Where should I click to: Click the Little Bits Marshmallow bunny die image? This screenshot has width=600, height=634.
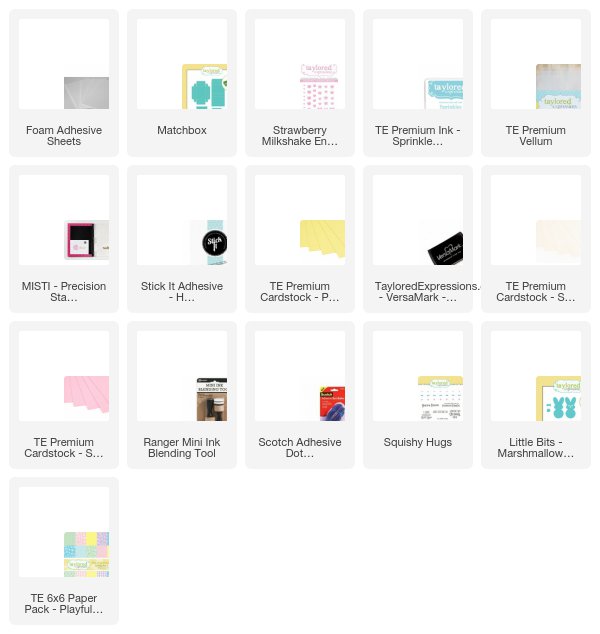coord(558,399)
